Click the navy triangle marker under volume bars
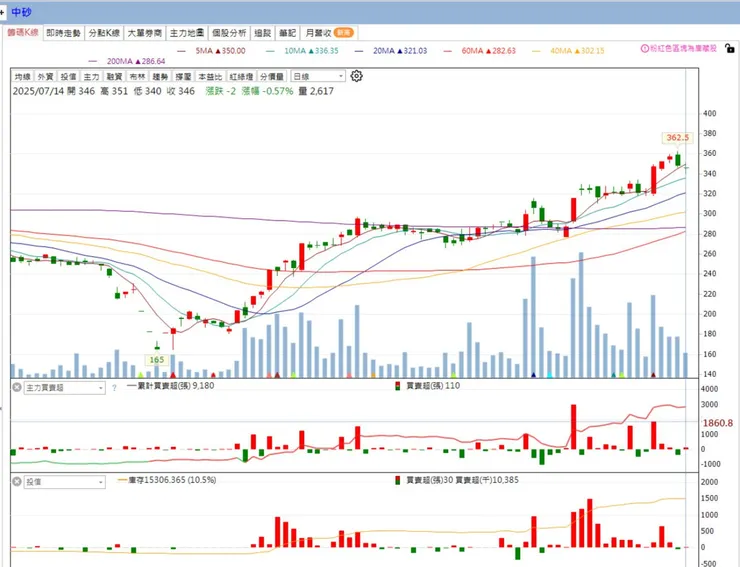 (533, 375)
